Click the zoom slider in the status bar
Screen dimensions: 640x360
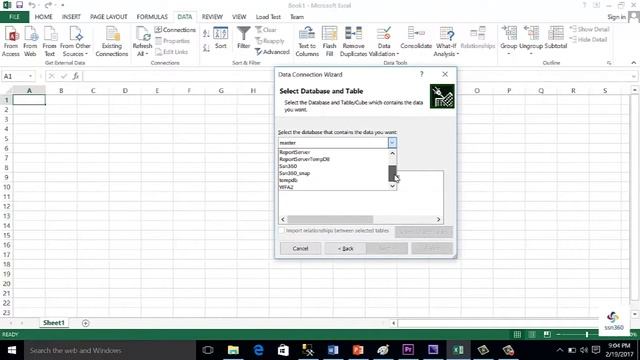pyautogui.click(x=587, y=334)
